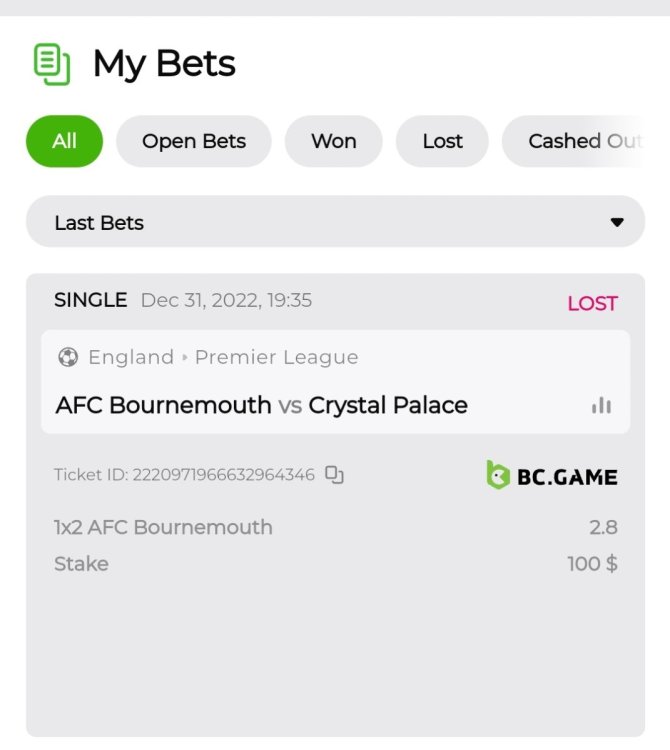The width and height of the screenshot is (670, 750).
Task: Open match statistics bar chart icon
Action: [601, 405]
